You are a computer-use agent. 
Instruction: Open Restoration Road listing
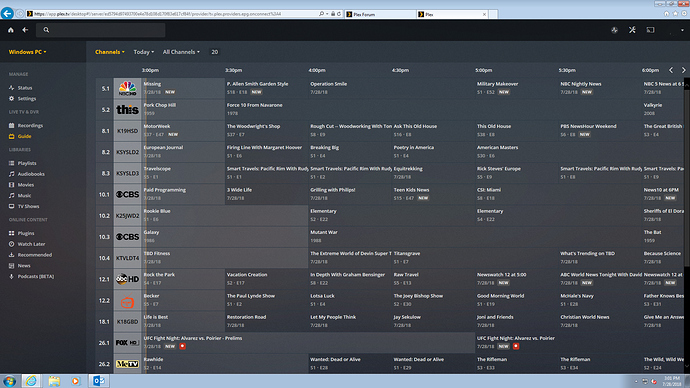point(266,322)
